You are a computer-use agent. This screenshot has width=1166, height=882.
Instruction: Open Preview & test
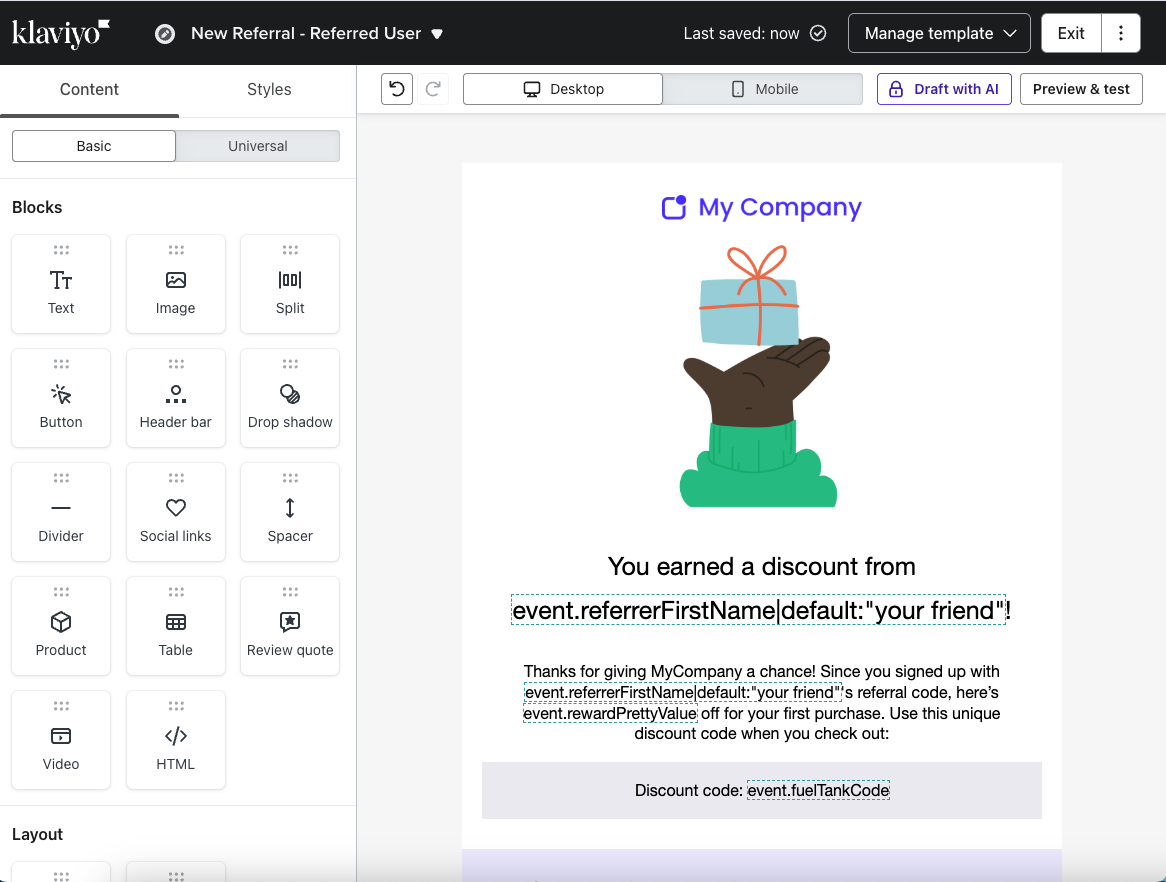1081,89
